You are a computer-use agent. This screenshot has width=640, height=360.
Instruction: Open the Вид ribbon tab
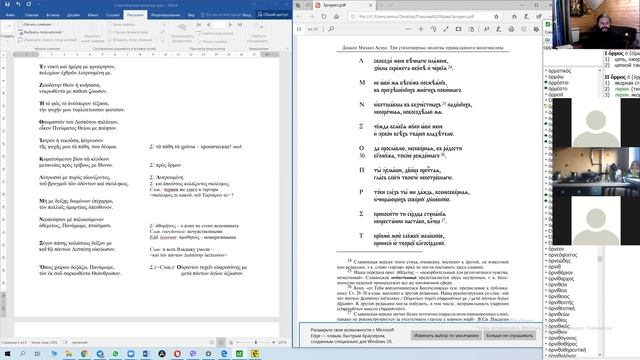click(191, 15)
